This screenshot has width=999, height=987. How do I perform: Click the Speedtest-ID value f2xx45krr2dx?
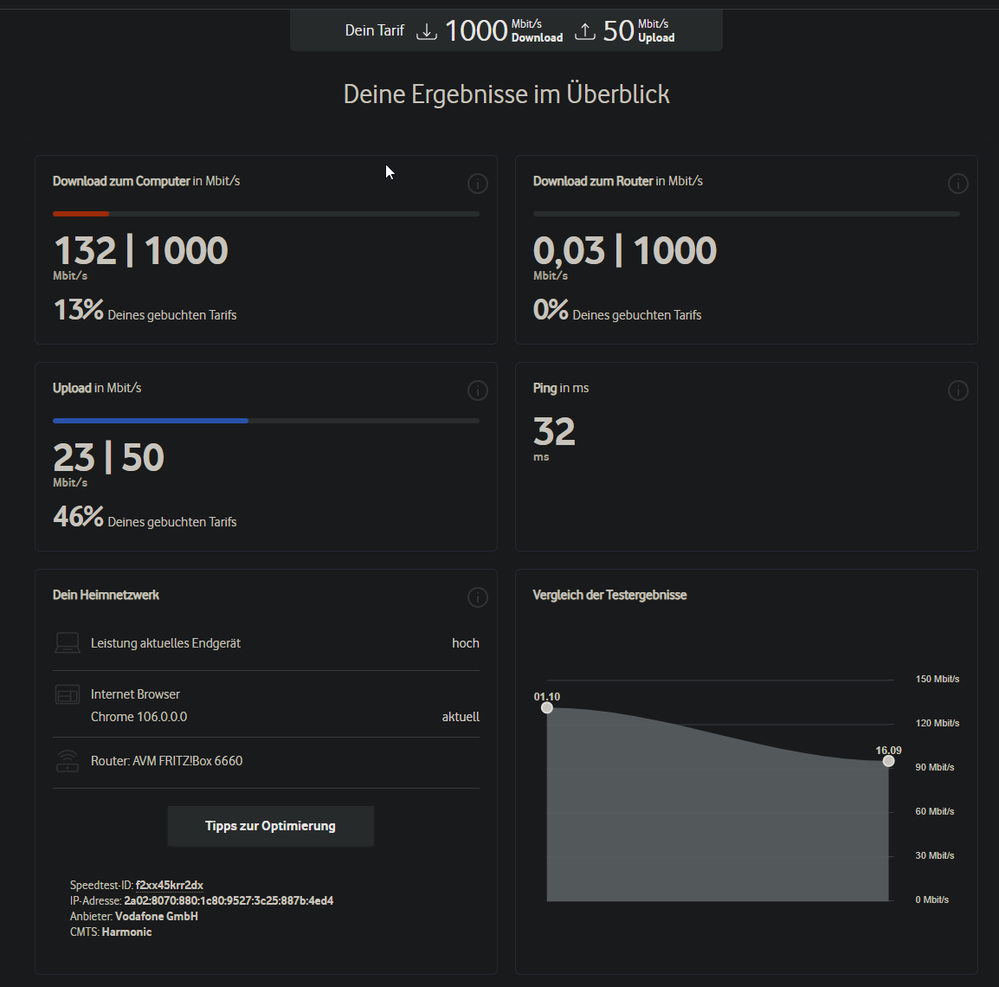(169, 885)
